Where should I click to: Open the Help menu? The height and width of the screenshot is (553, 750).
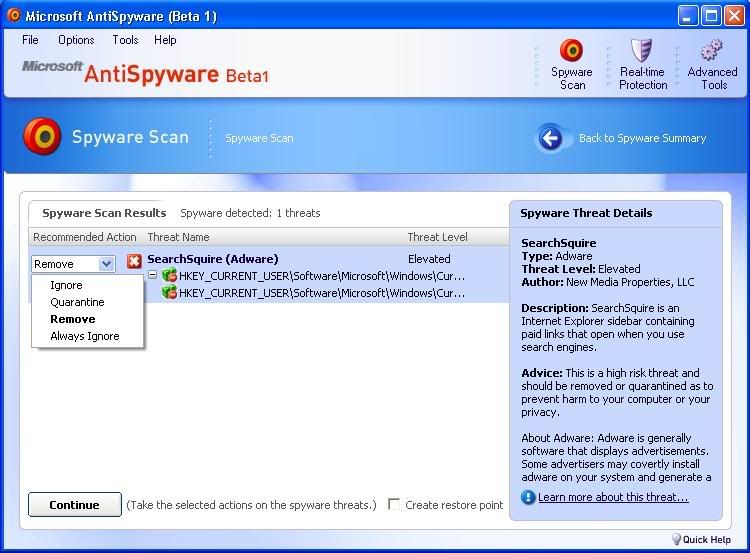tap(165, 40)
